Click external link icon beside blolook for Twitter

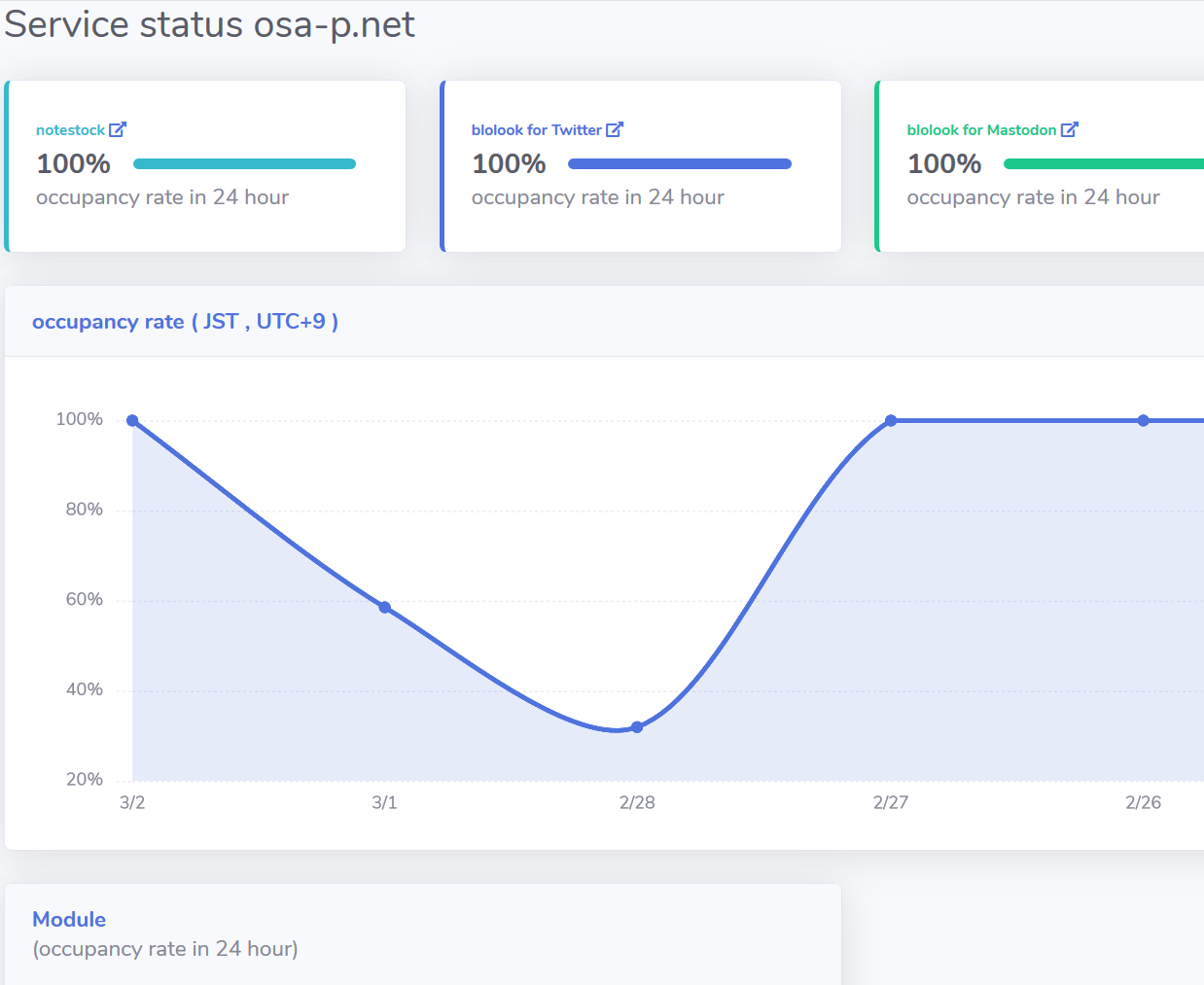[615, 129]
